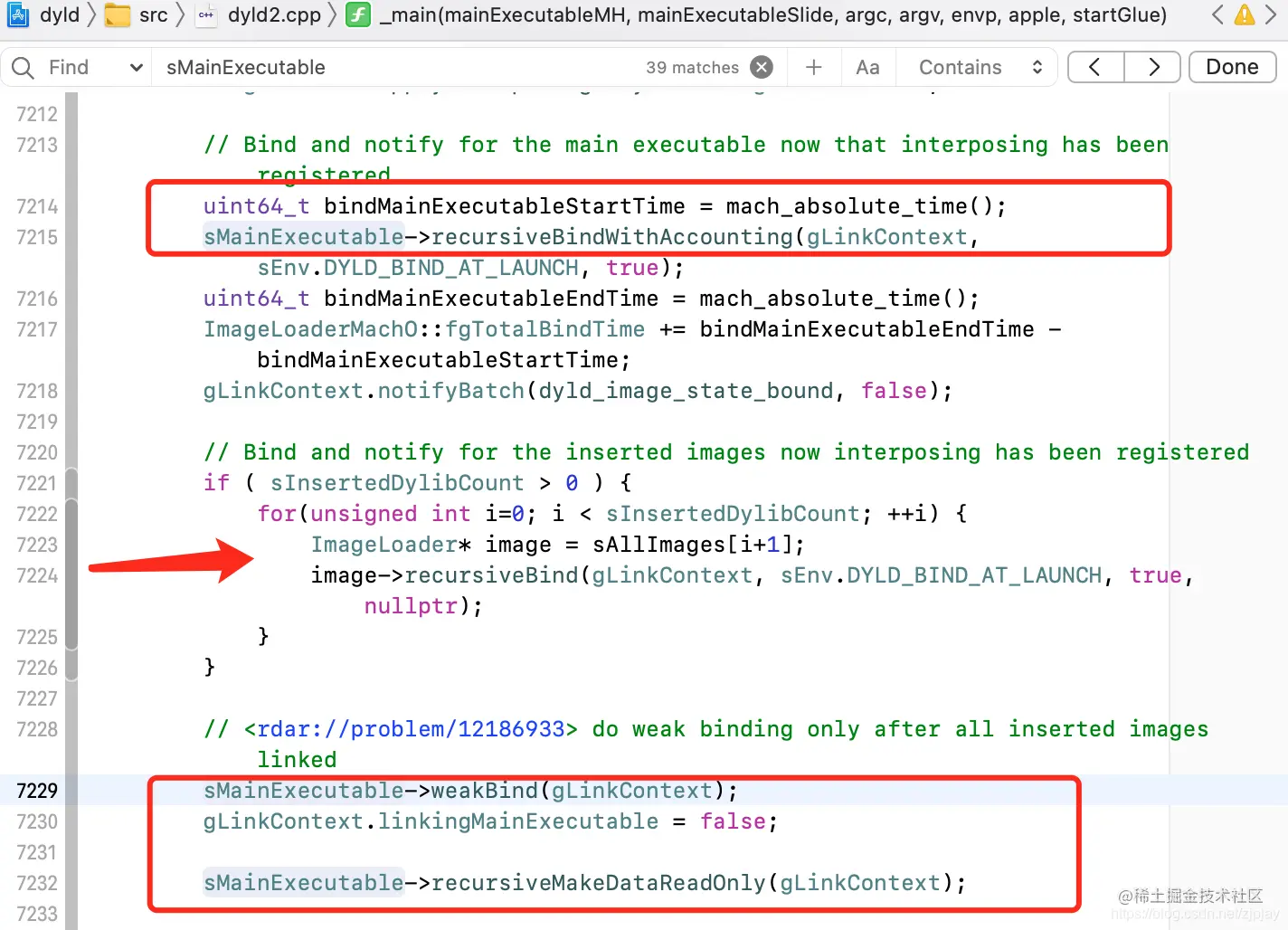Click line number 7221 in gutter
The width and height of the screenshot is (1288, 930).
pos(37,483)
